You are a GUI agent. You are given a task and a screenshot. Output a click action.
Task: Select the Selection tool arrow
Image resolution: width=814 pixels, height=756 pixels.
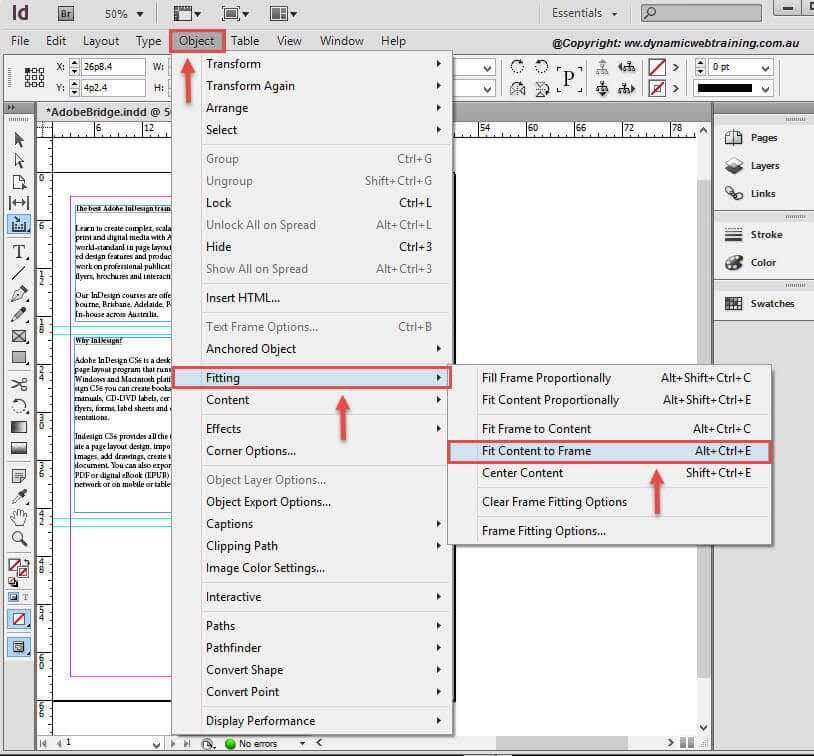19,140
